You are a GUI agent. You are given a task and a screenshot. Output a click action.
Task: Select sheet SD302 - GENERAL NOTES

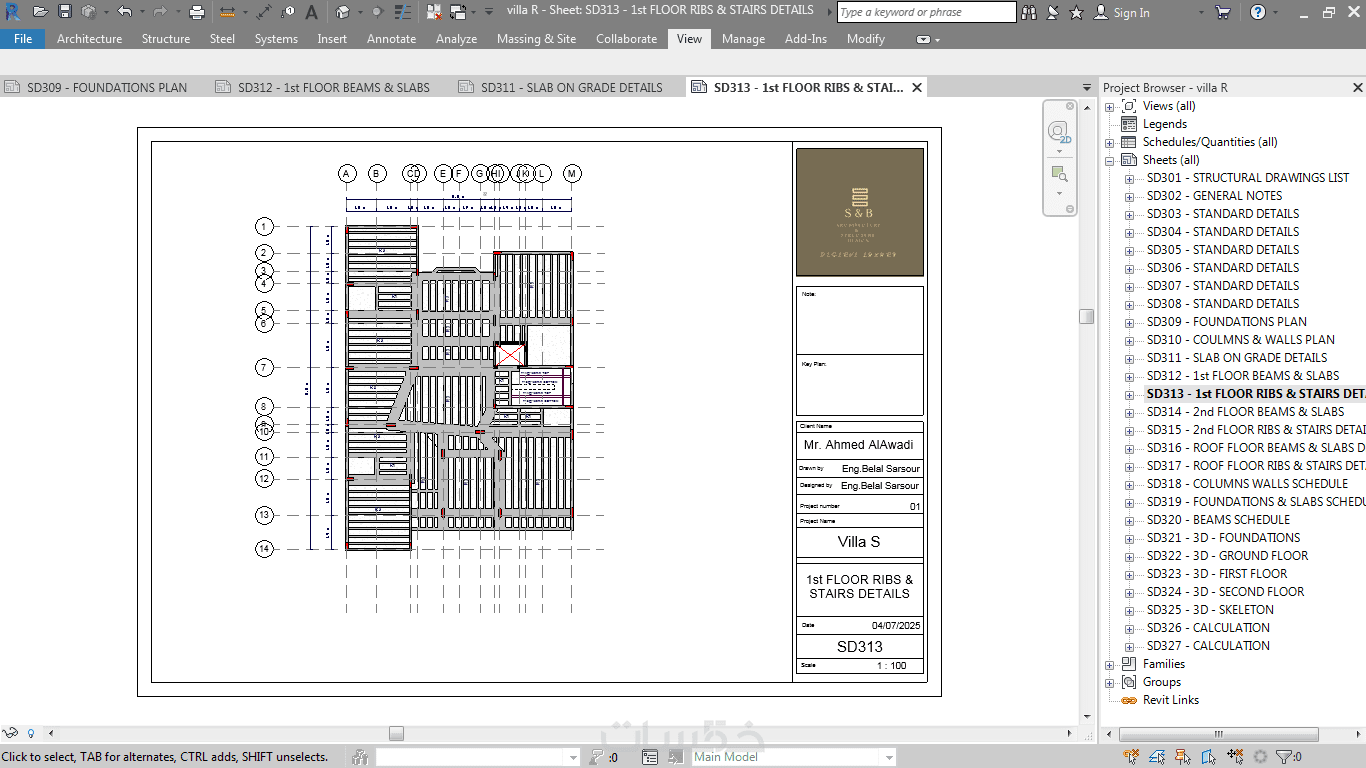(1214, 196)
